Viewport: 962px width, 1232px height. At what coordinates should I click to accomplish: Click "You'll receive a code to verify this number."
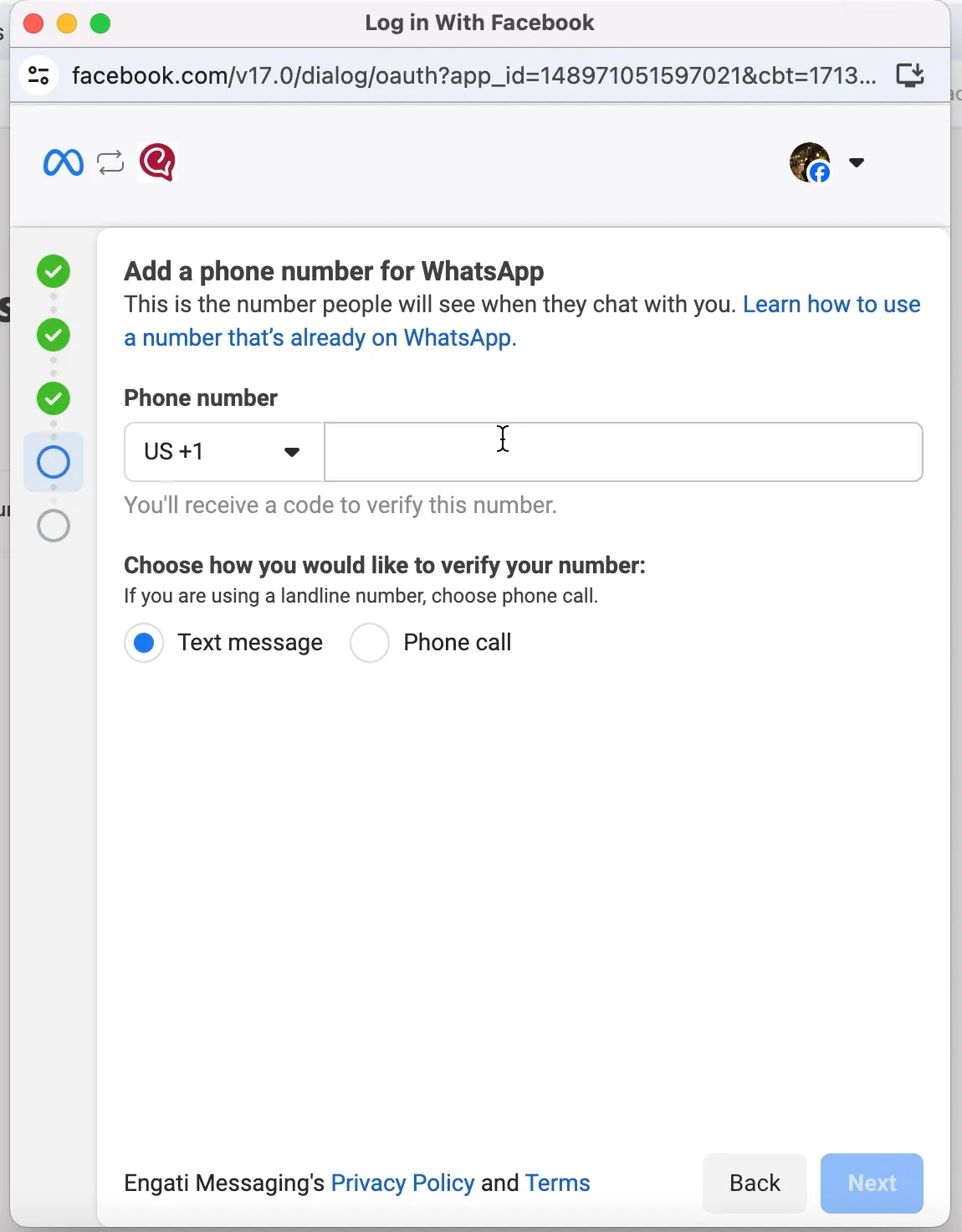pos(340,505)
